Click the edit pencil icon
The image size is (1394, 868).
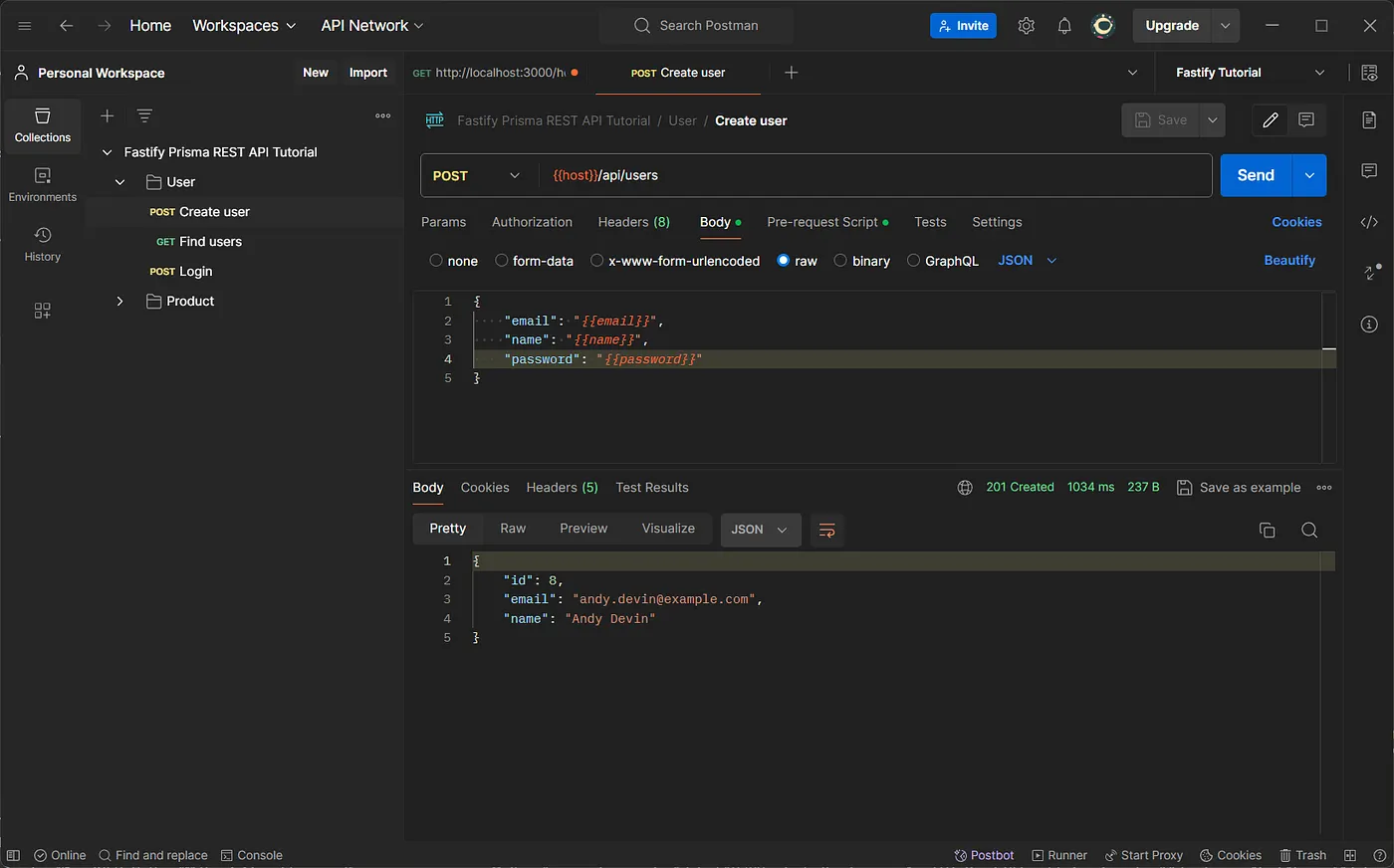(x=1270, y=120)
